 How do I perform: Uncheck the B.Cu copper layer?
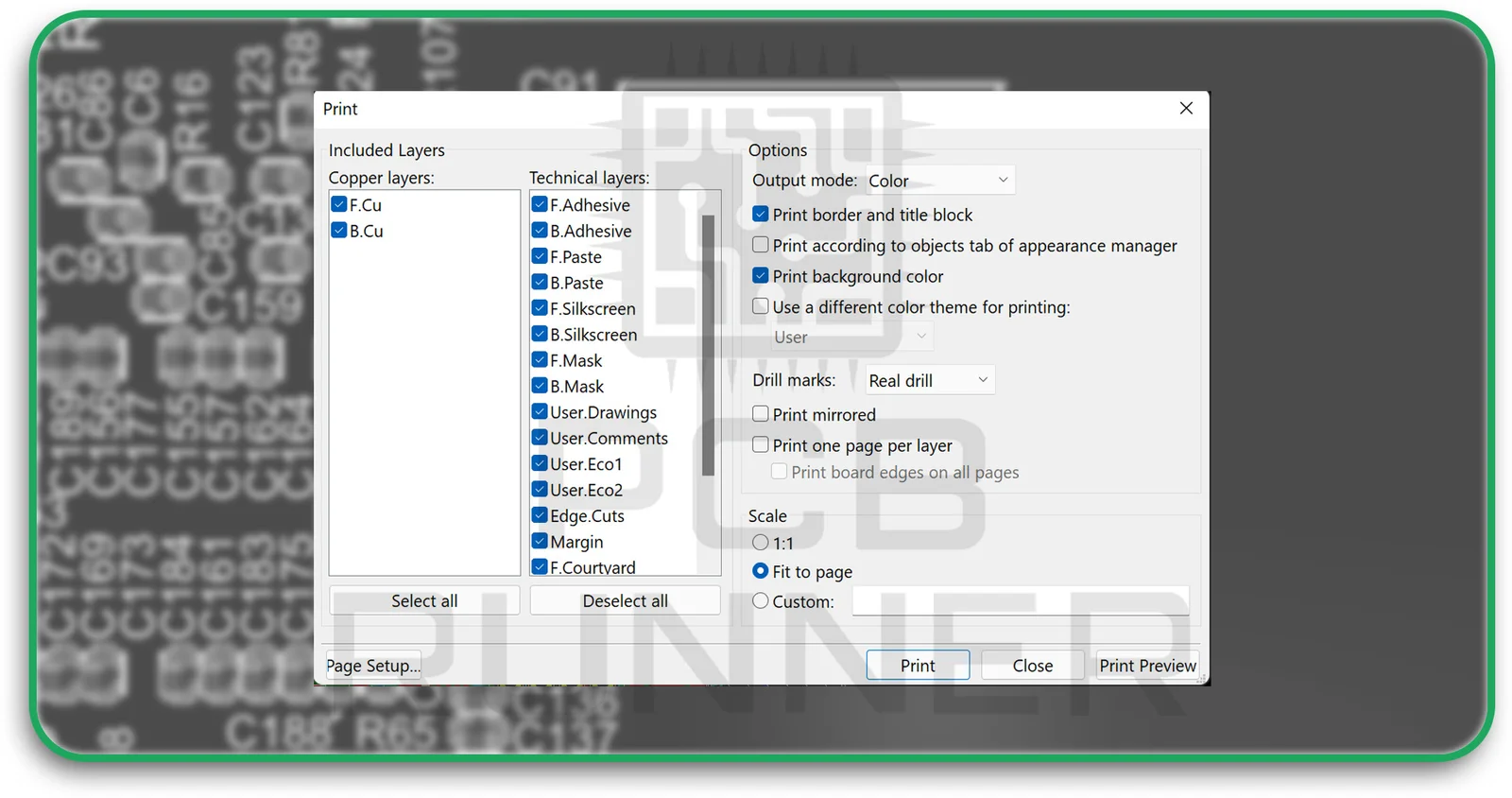339,230
